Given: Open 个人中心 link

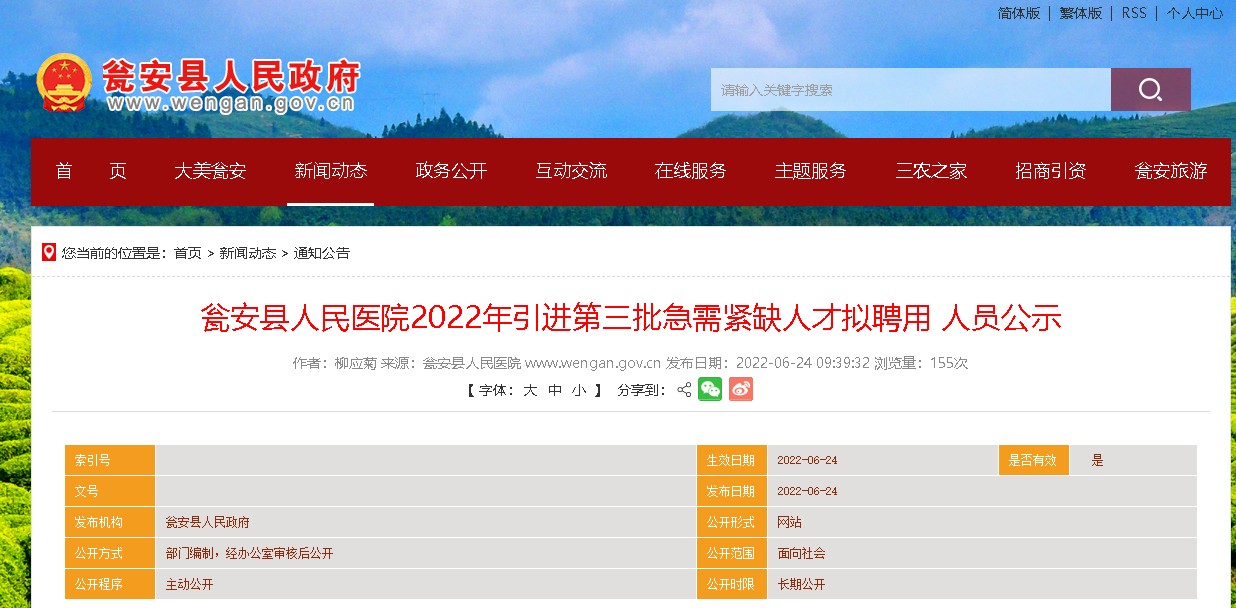Looking at the screenshot, I should coord(1195,13).
